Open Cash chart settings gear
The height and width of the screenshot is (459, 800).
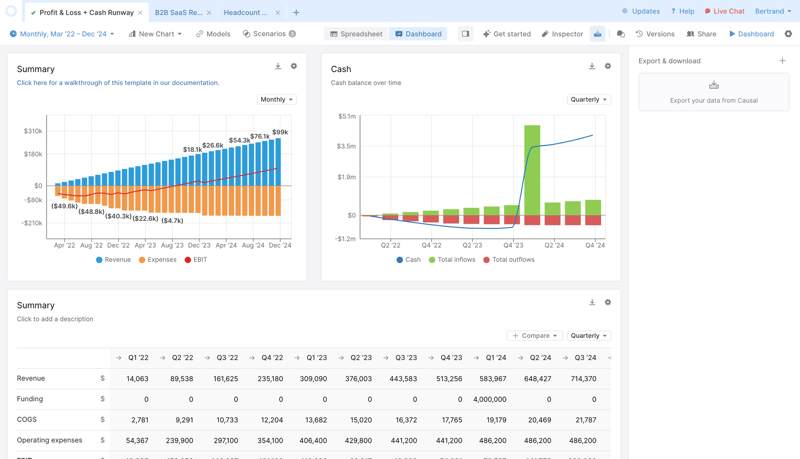click(x=608, y=67)
